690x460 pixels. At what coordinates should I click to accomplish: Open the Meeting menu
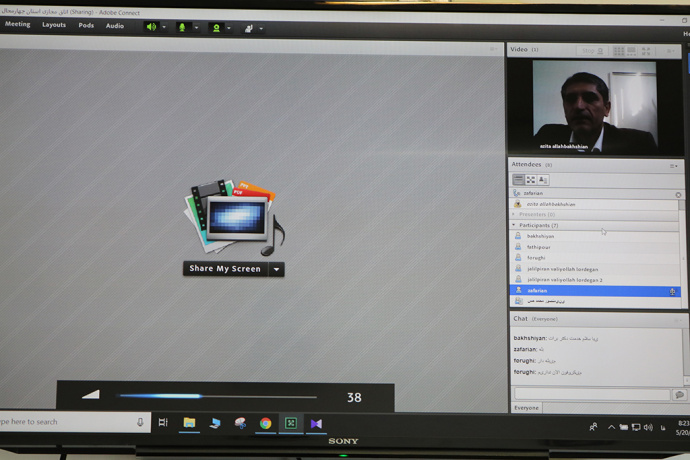coord(18,25)
